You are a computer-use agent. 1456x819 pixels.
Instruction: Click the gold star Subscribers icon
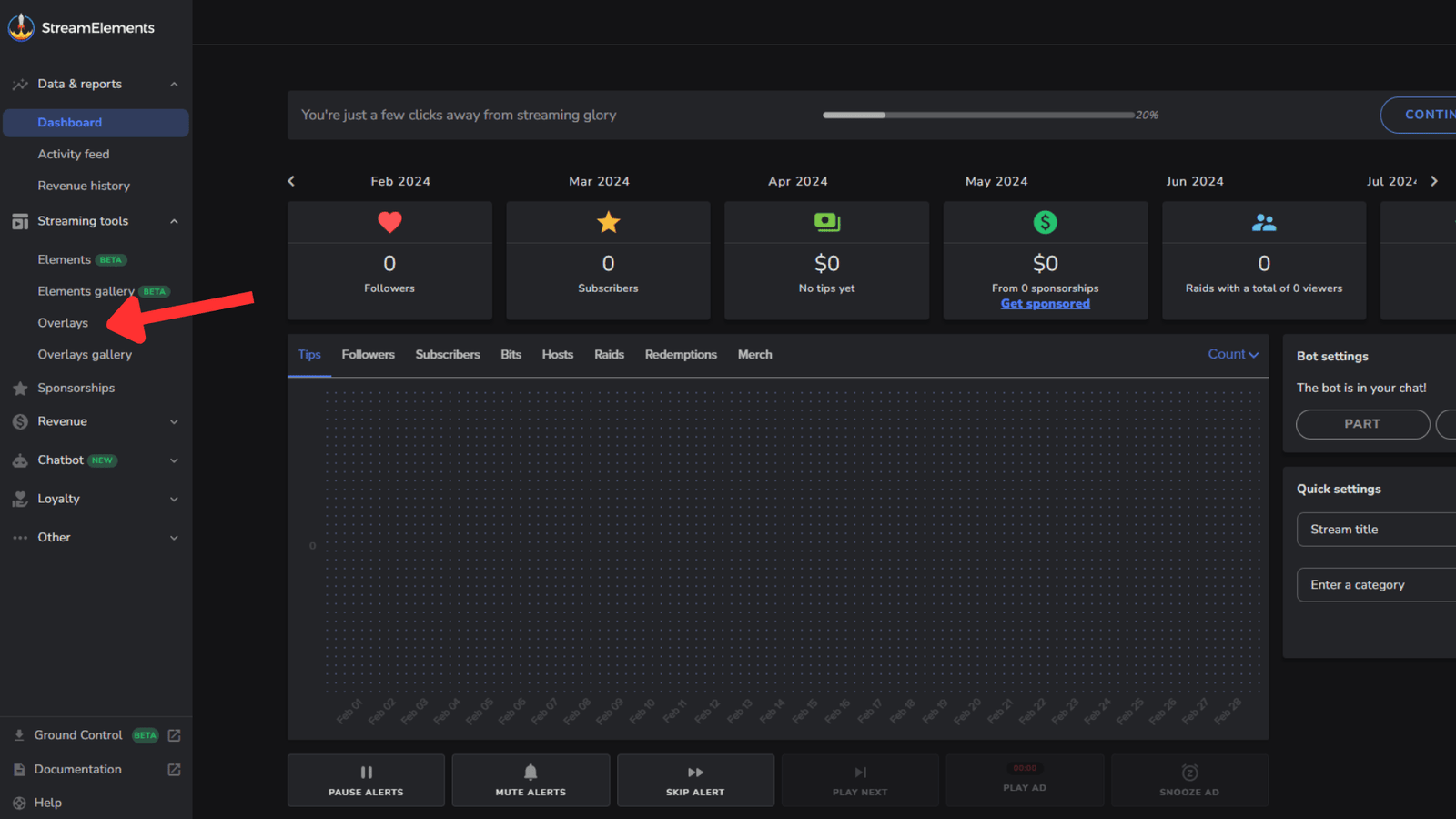(608, 222)
